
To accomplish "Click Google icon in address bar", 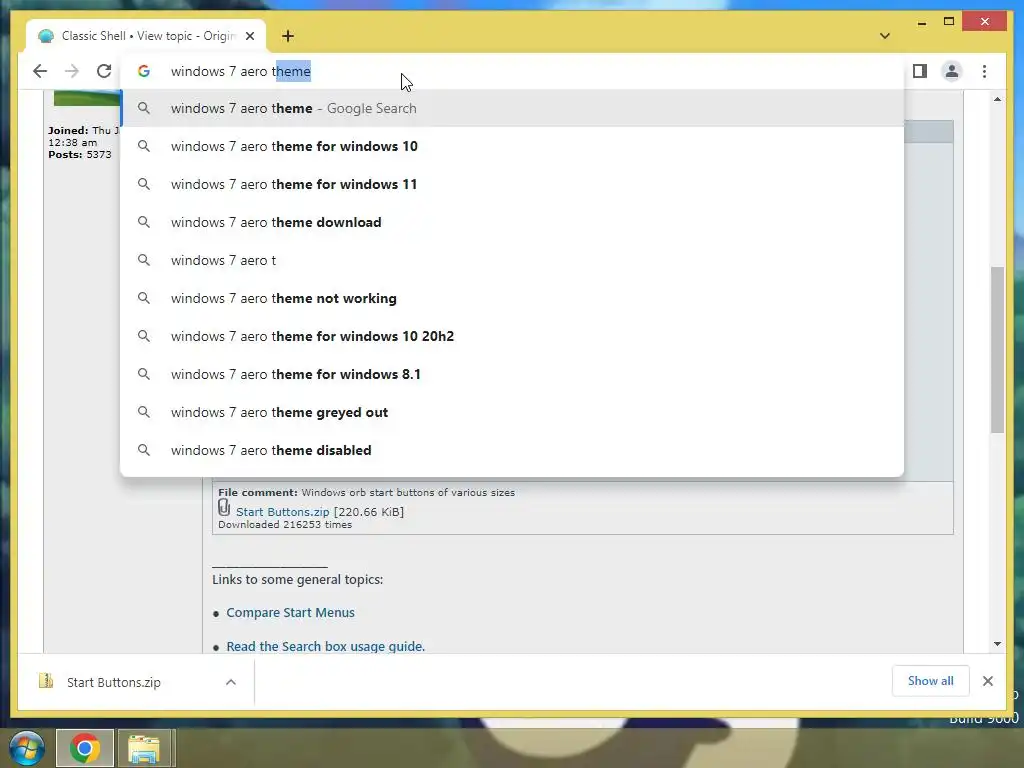I will (x=144, y=71).
